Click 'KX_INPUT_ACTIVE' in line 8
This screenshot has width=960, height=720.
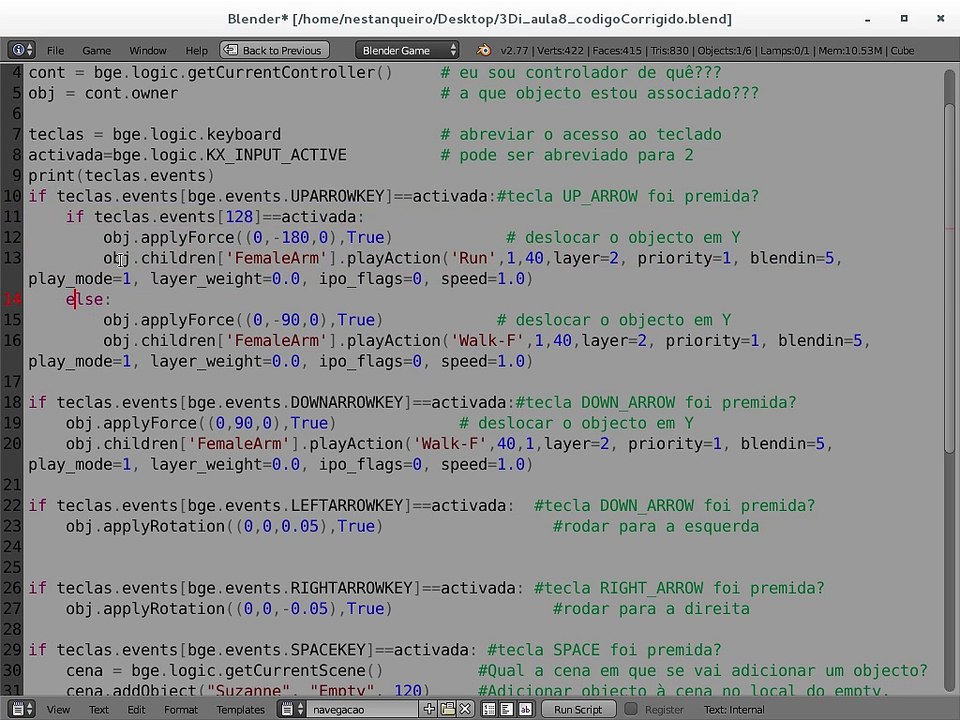click(276, 155)
